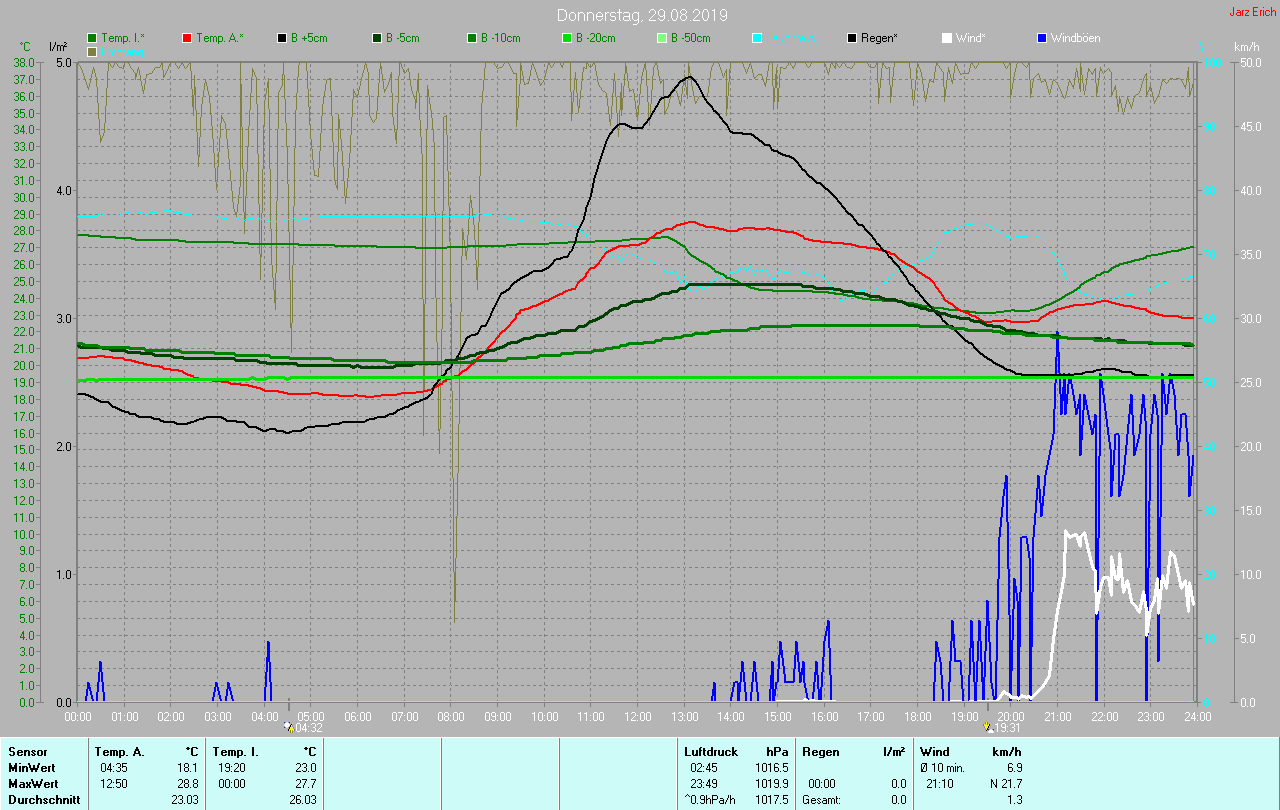Click the red Temp. A. legend square
The height and width of the screenshot is (810, 1280).
click(188, 38)
